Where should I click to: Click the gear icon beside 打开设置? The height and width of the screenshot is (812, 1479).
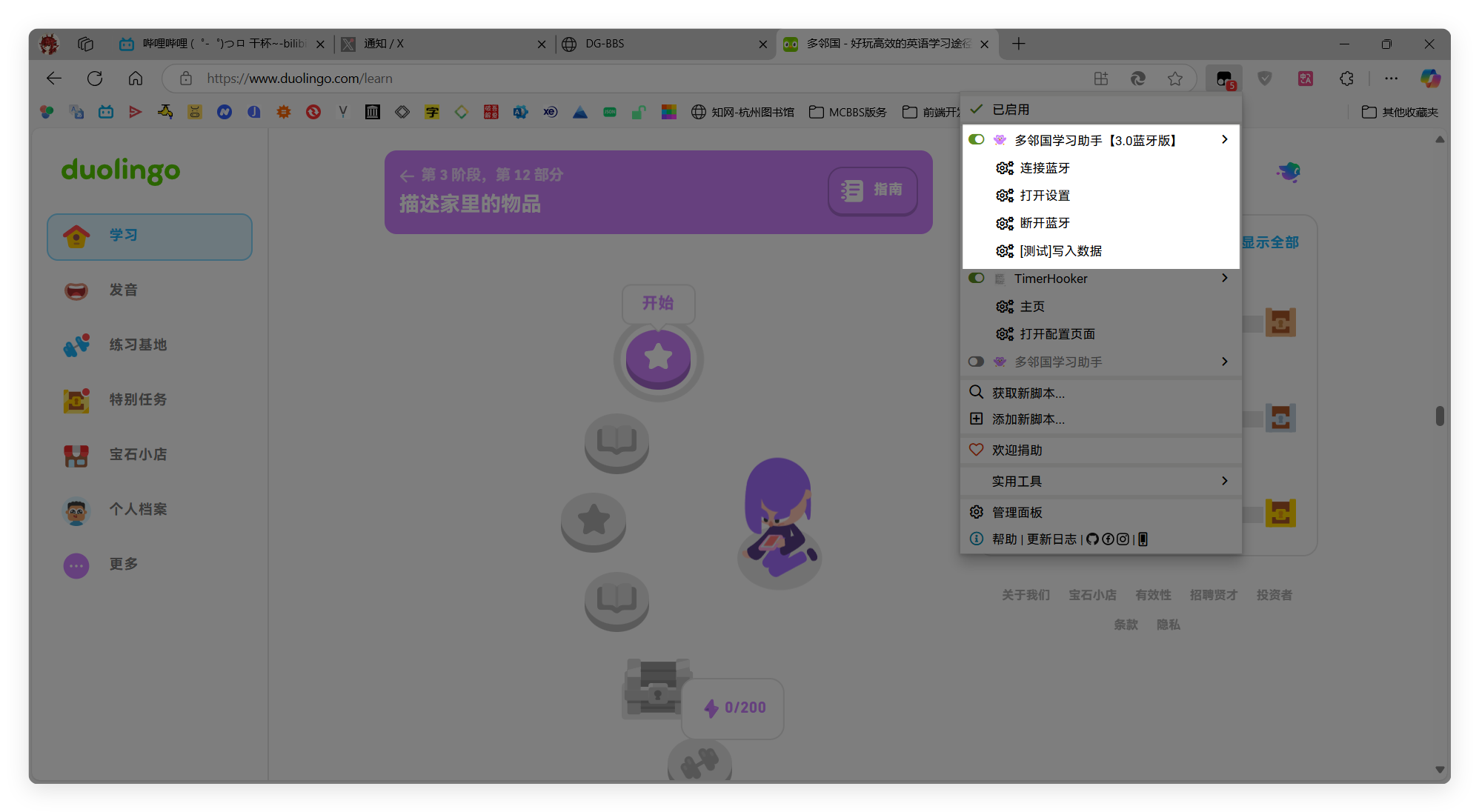coord(1005,196)
